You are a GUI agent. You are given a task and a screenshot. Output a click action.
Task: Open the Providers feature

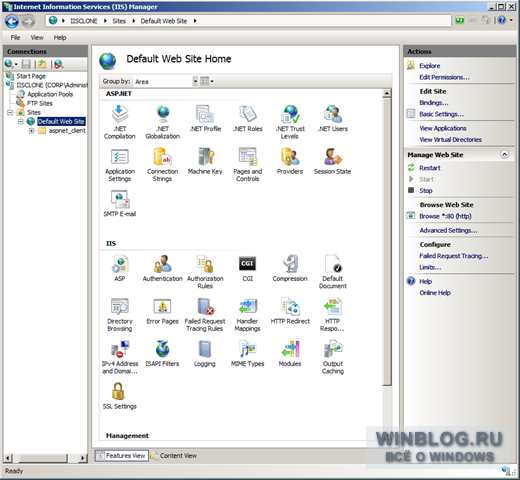coord(290,161)
